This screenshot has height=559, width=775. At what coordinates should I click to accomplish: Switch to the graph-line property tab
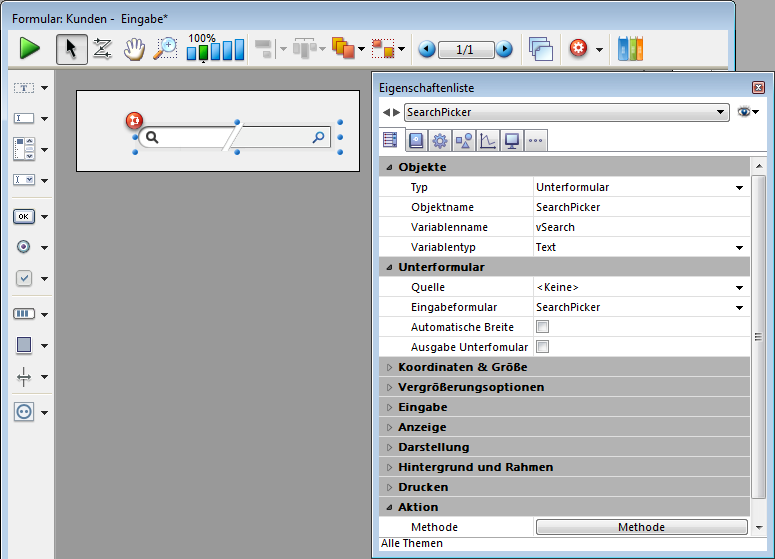487,140
